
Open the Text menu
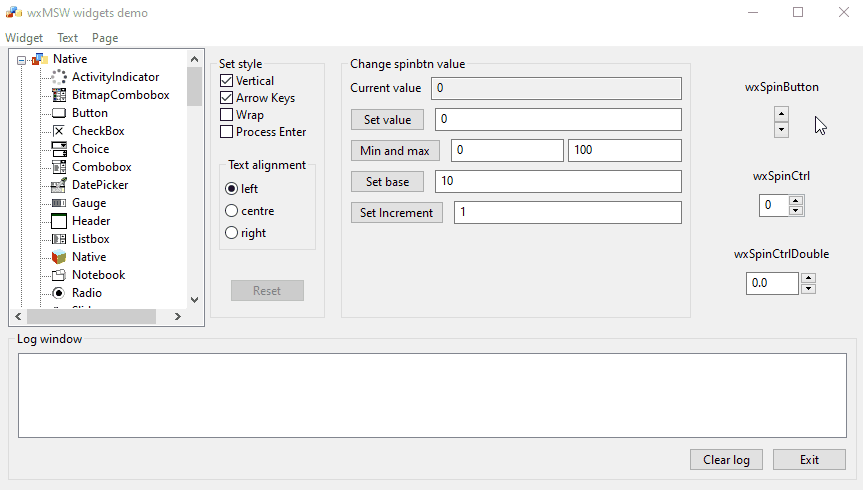pos(68,38)
